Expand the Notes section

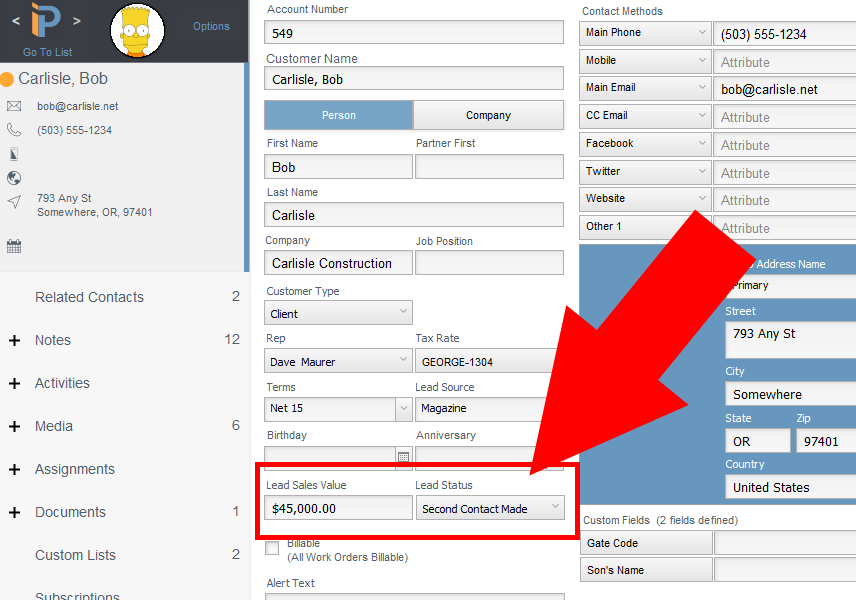14,340
